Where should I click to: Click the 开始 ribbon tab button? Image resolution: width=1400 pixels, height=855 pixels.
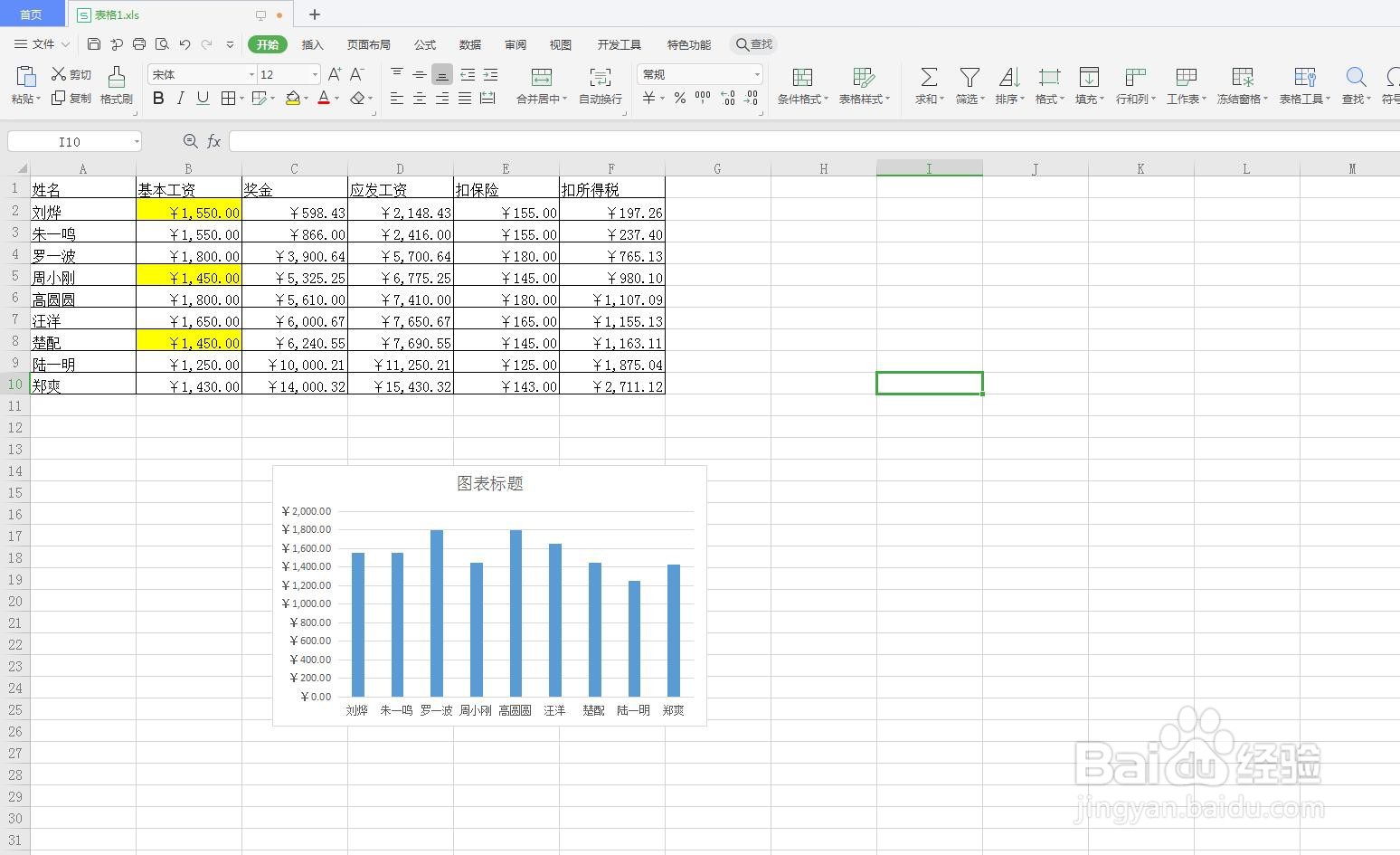point(268,44)
